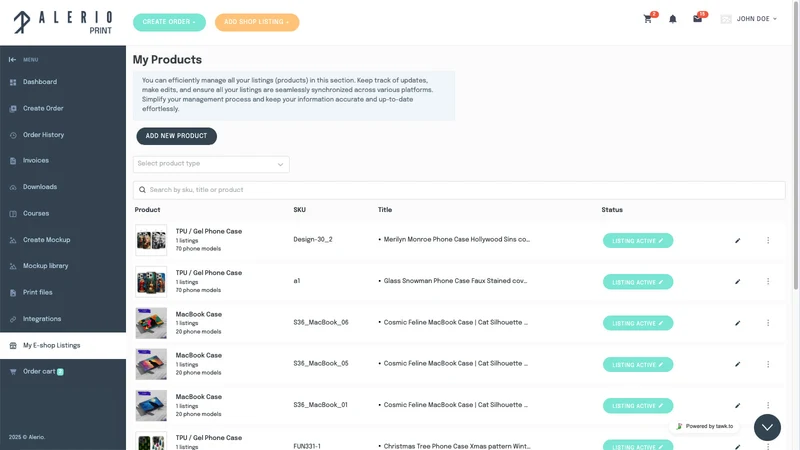Open the S36_MacBook_01 product thumbnail
Viewport: 800px width, 450px height.
click(x=151, y=406)
